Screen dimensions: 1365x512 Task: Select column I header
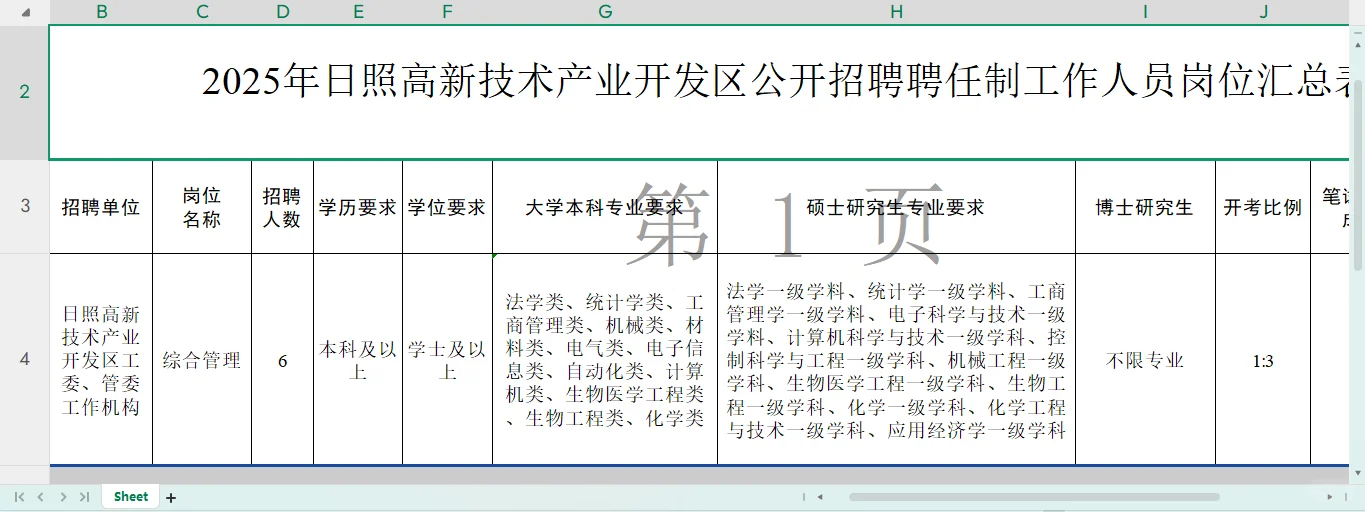point(1145,12)
